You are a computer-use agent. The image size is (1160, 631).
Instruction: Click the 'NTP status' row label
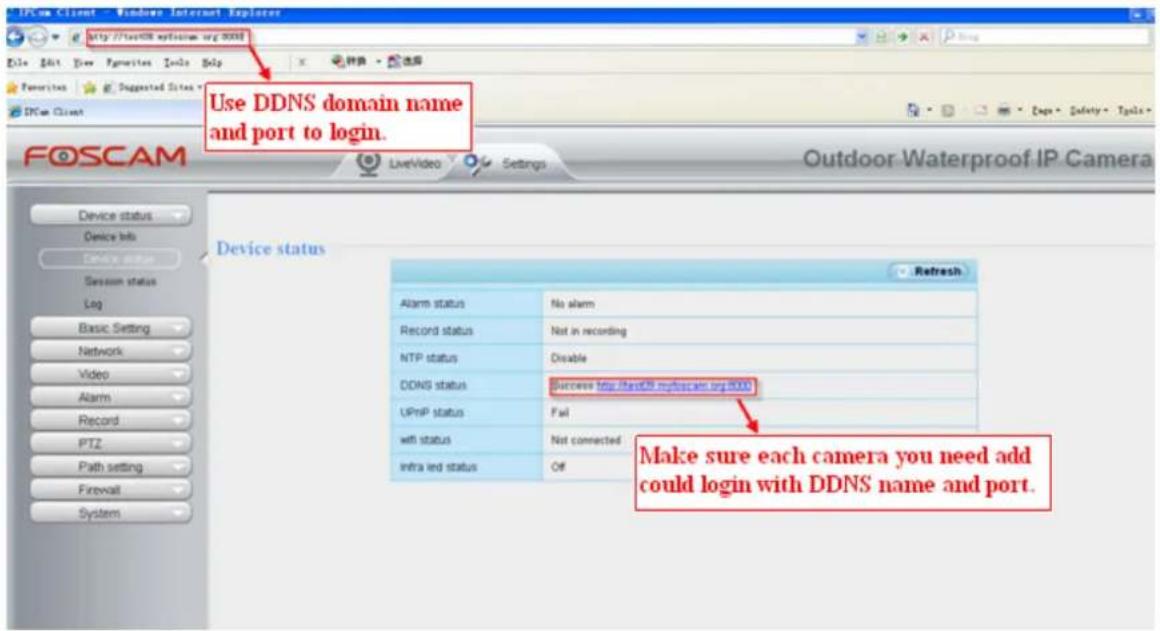[x=428, y=358]
